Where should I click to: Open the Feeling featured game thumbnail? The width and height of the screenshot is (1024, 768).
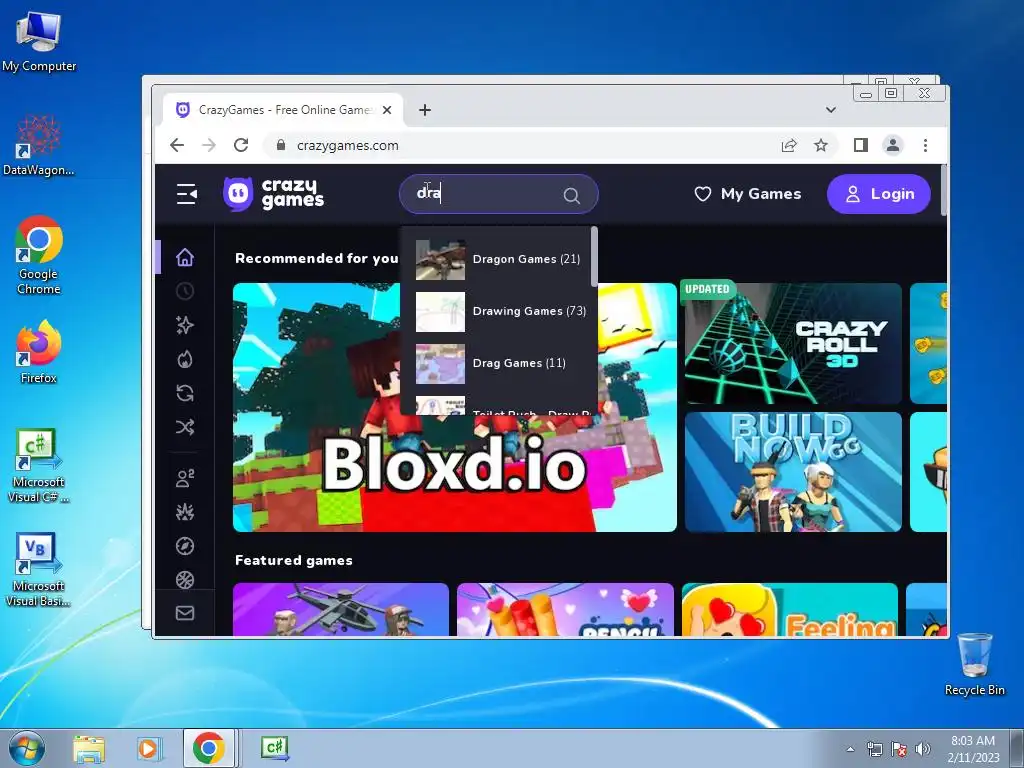click(x=790, y=609)
